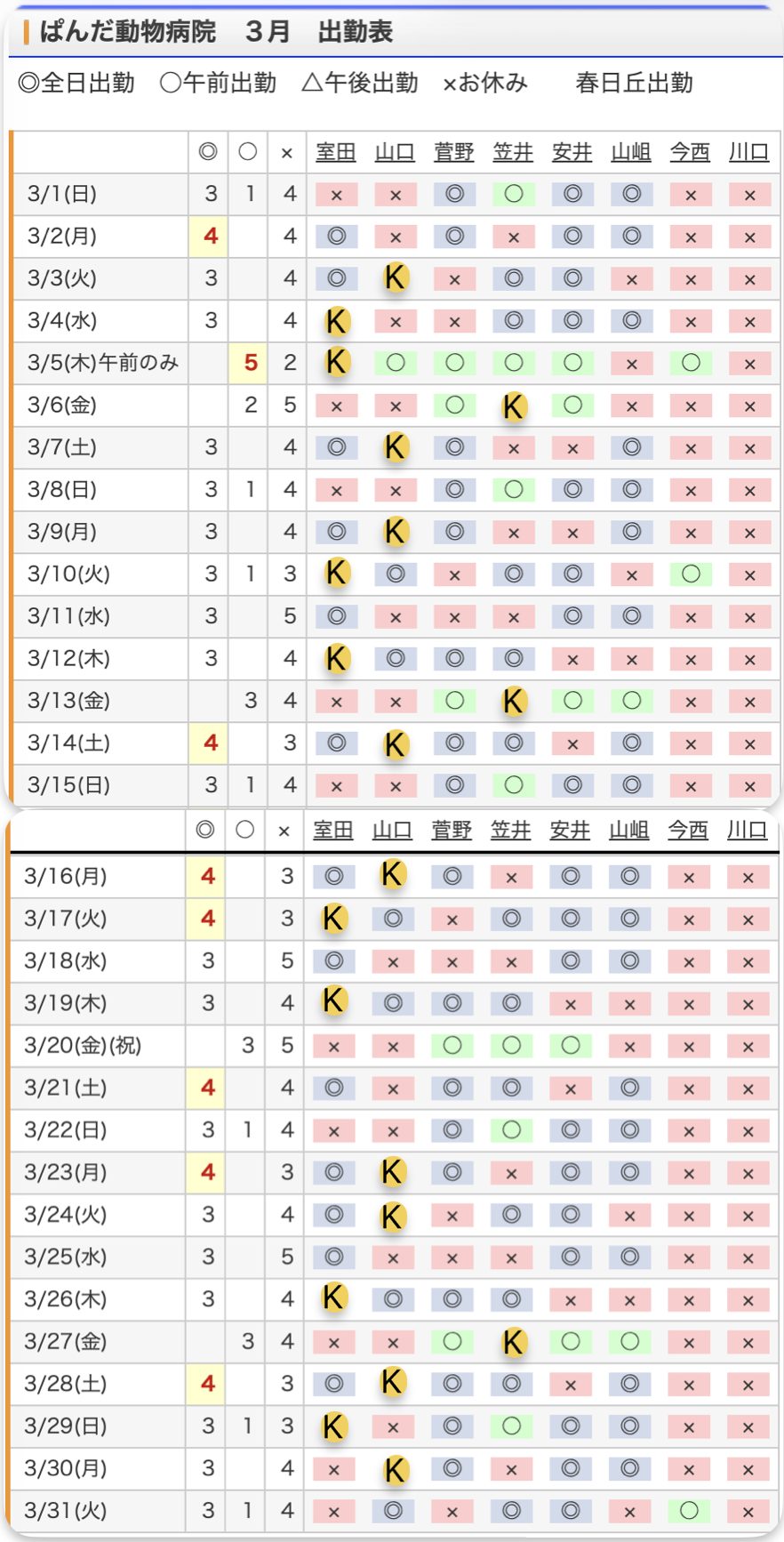Click highlighted yellow 4 count on 3/2

click(x=211, y=237)
